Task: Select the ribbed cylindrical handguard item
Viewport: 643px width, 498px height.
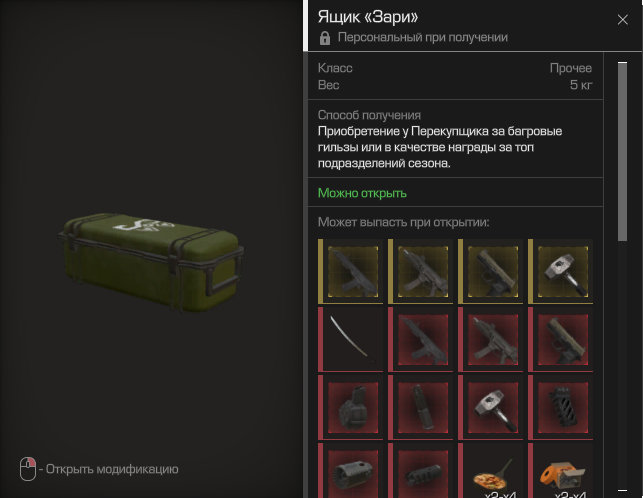Action: point(351,471)
